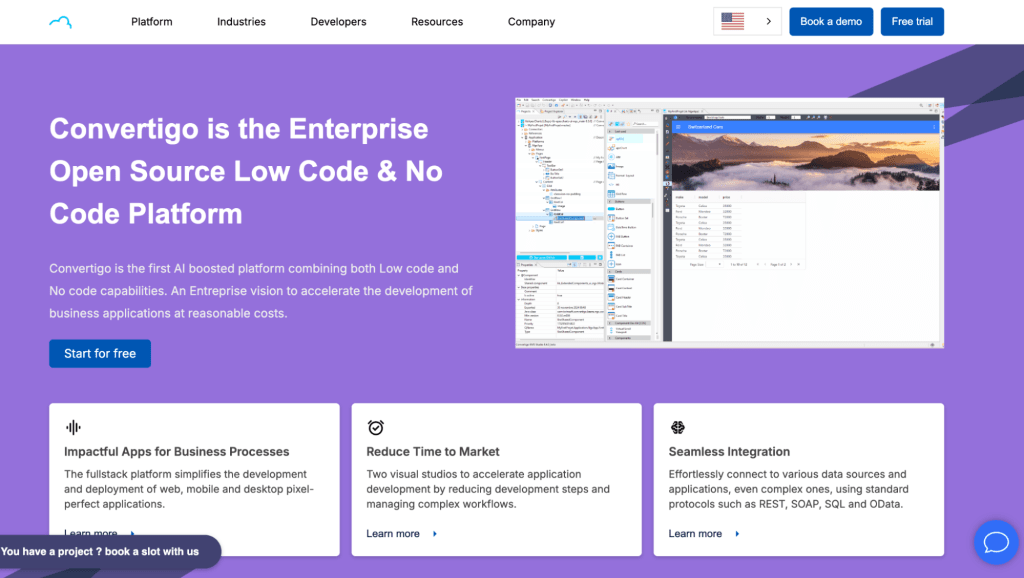Open the Industries menu
This screenshot has height=578, width=1024.
pyautogui.click(x=241, y=22)
